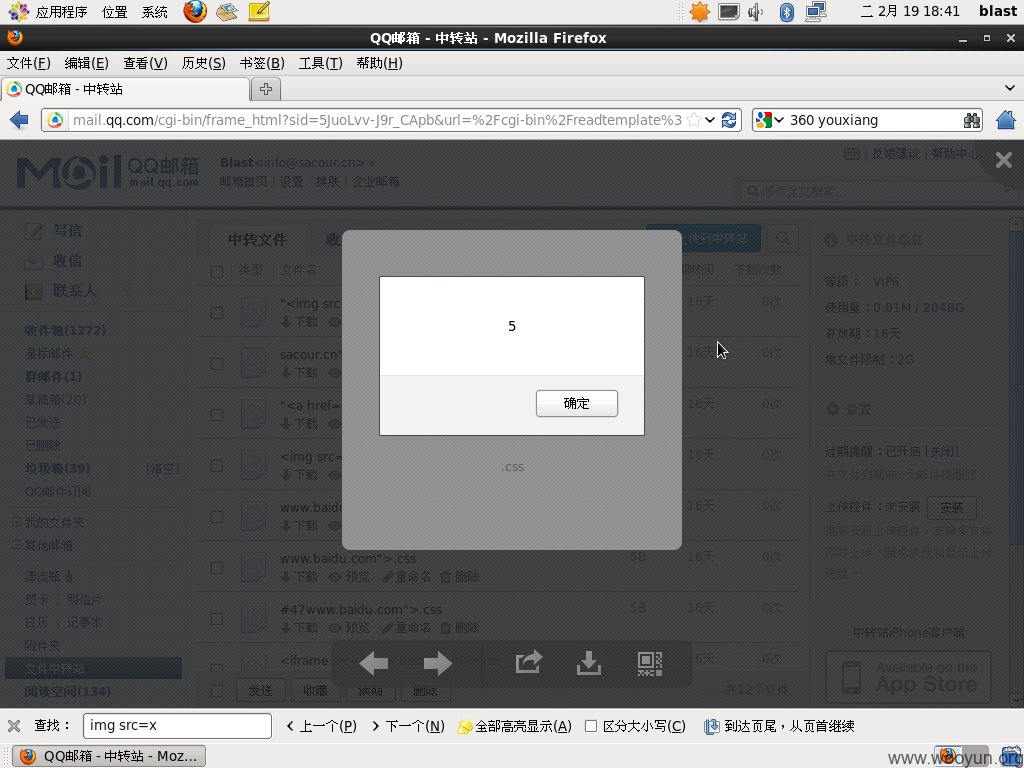
Task: Select the QQ邮箱 - 中转站 tab
Action: (x=125, y=89)
